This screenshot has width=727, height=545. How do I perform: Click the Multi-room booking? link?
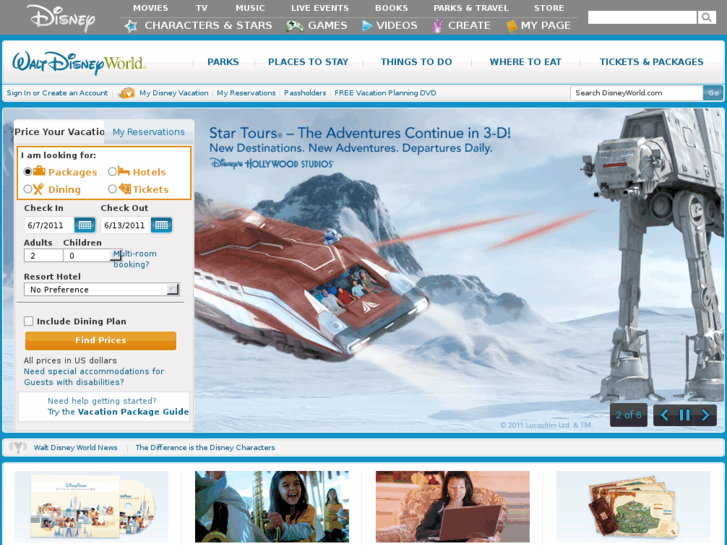pyautogui.click(x=135, y=259)
